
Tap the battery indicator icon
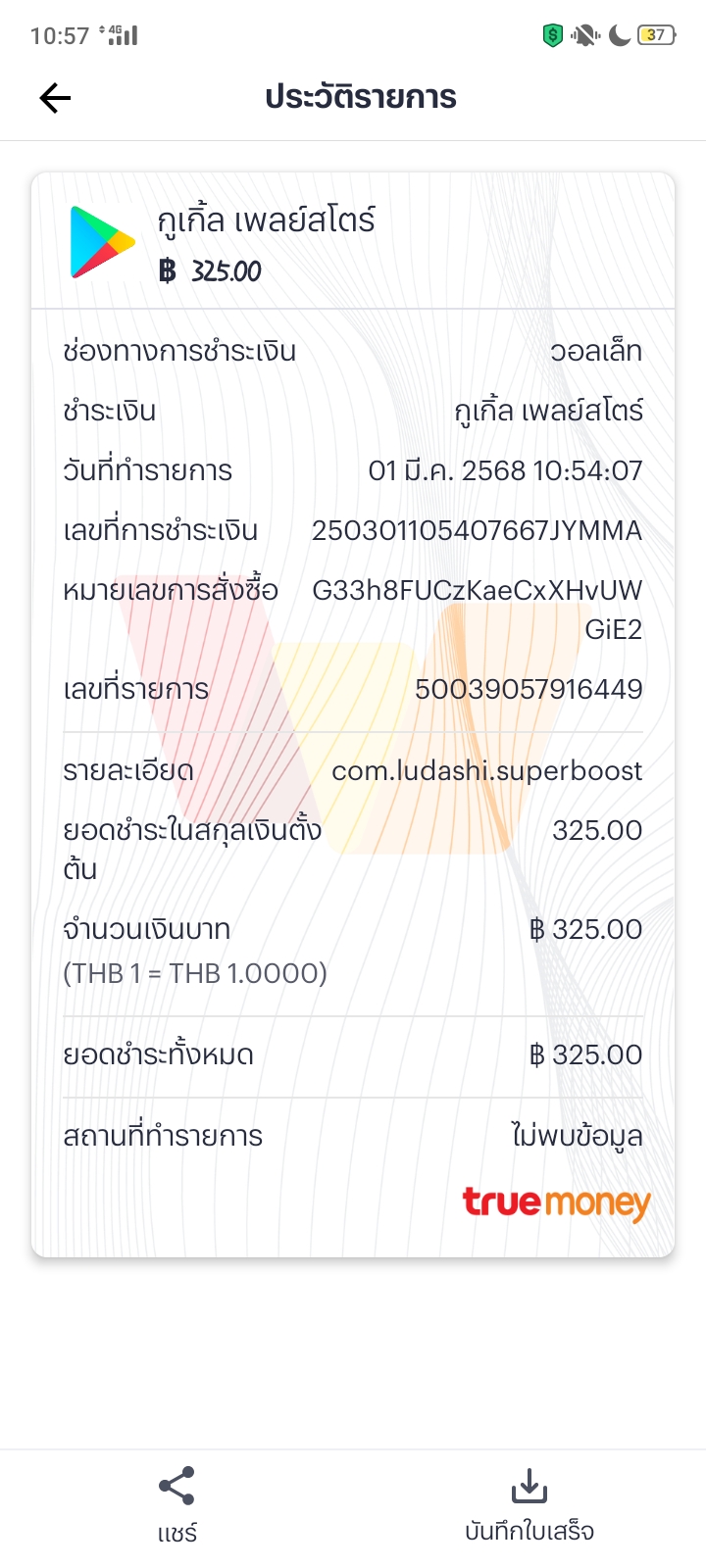coord(657,35)
